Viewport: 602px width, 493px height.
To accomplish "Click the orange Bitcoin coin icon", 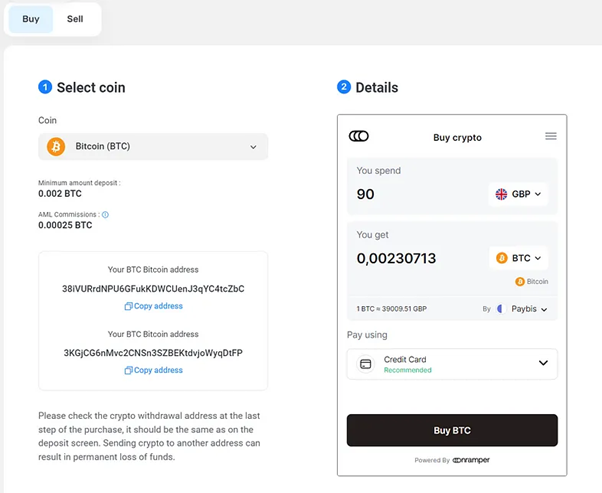I will pyautogui.click(x=55, y=147).
